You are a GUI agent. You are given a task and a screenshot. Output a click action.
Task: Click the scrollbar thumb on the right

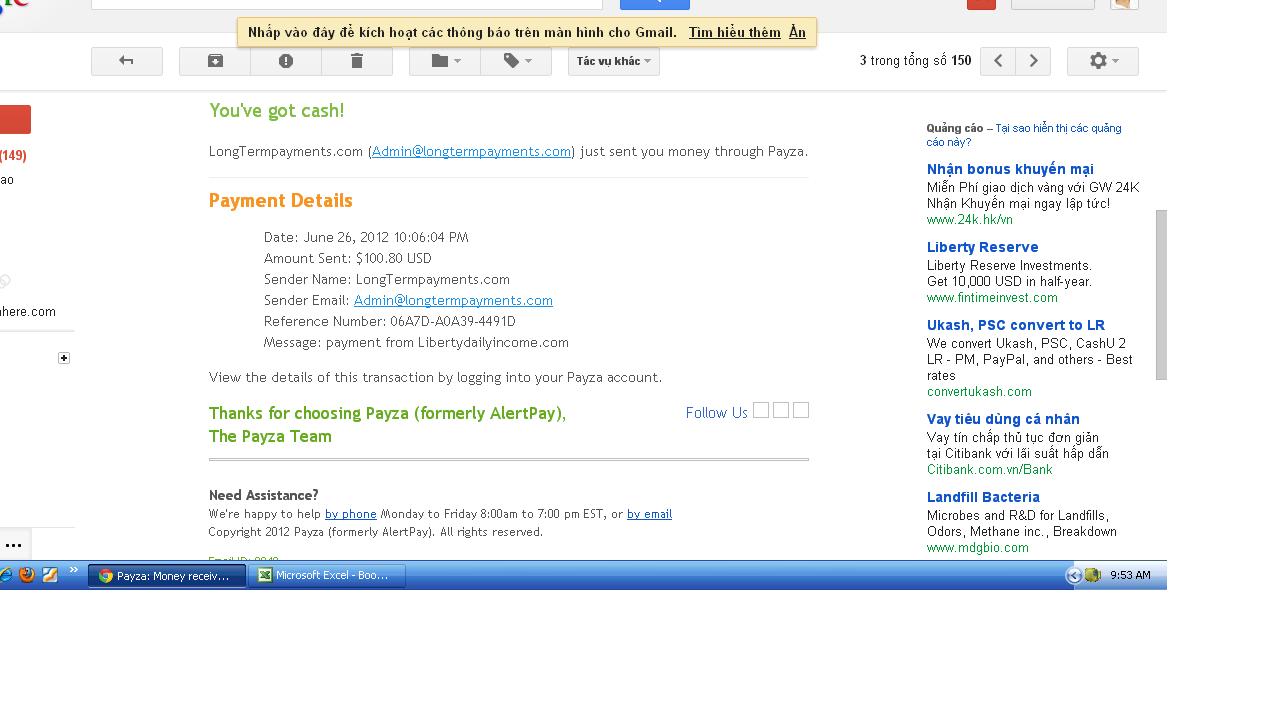pos(1161,295)
